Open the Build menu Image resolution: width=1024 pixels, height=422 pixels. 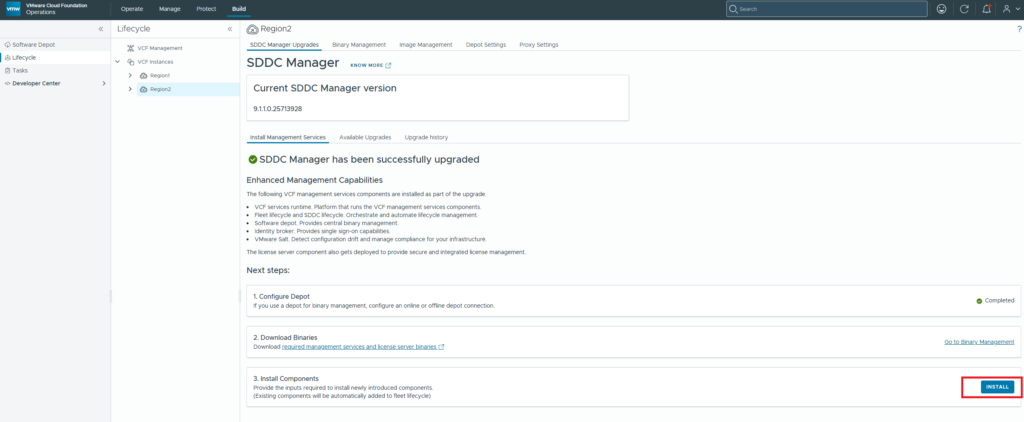[x=239, y=9]
